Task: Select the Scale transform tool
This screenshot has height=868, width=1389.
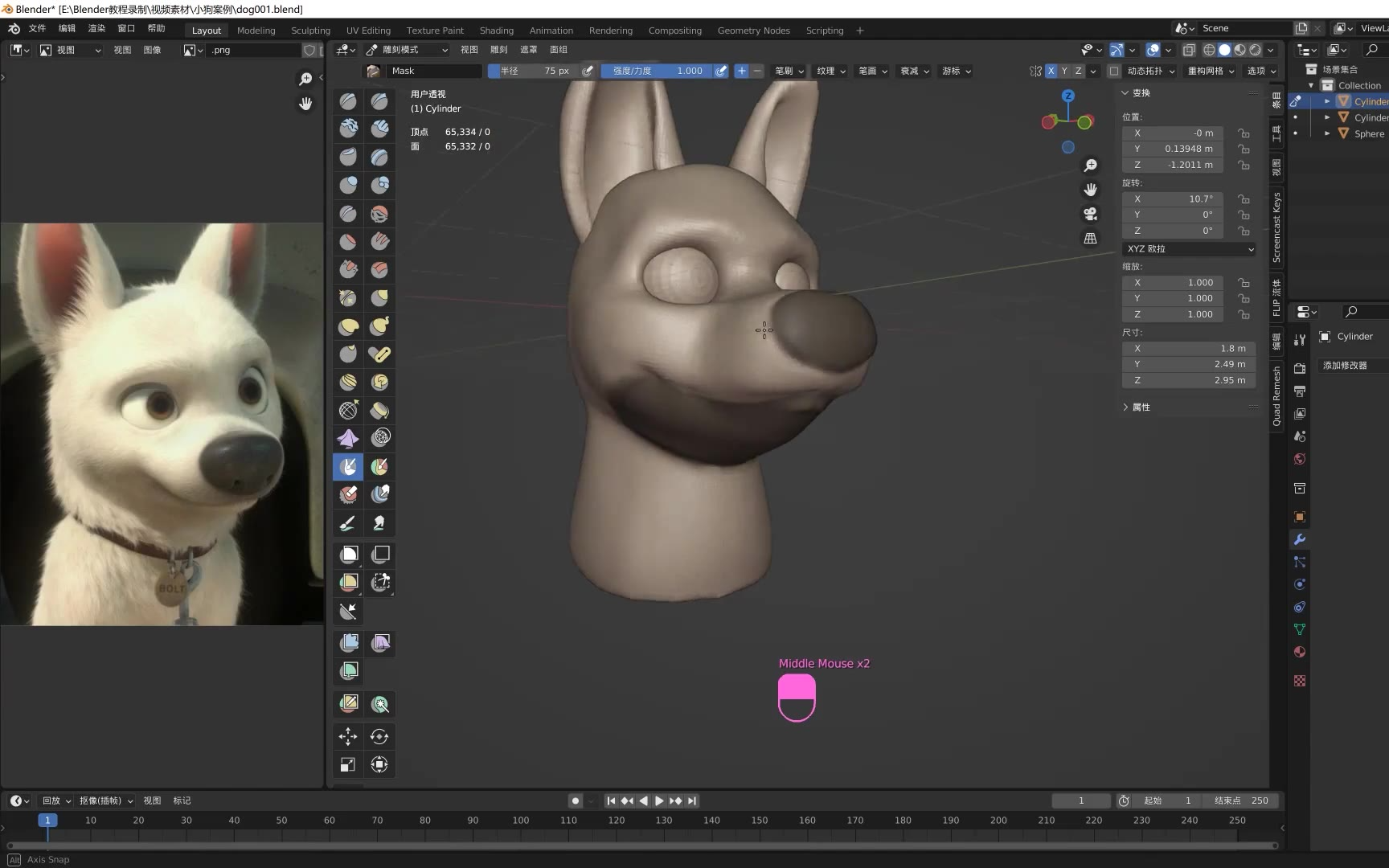Action: click(348, 764)
